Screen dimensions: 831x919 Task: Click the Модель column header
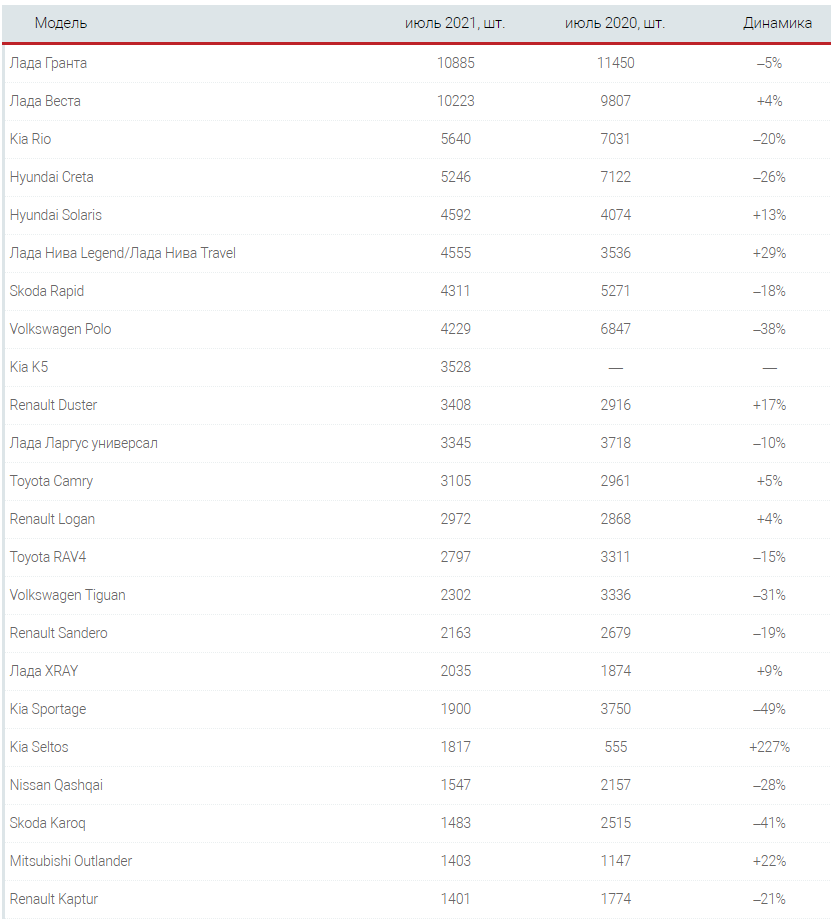coord(60,23)
